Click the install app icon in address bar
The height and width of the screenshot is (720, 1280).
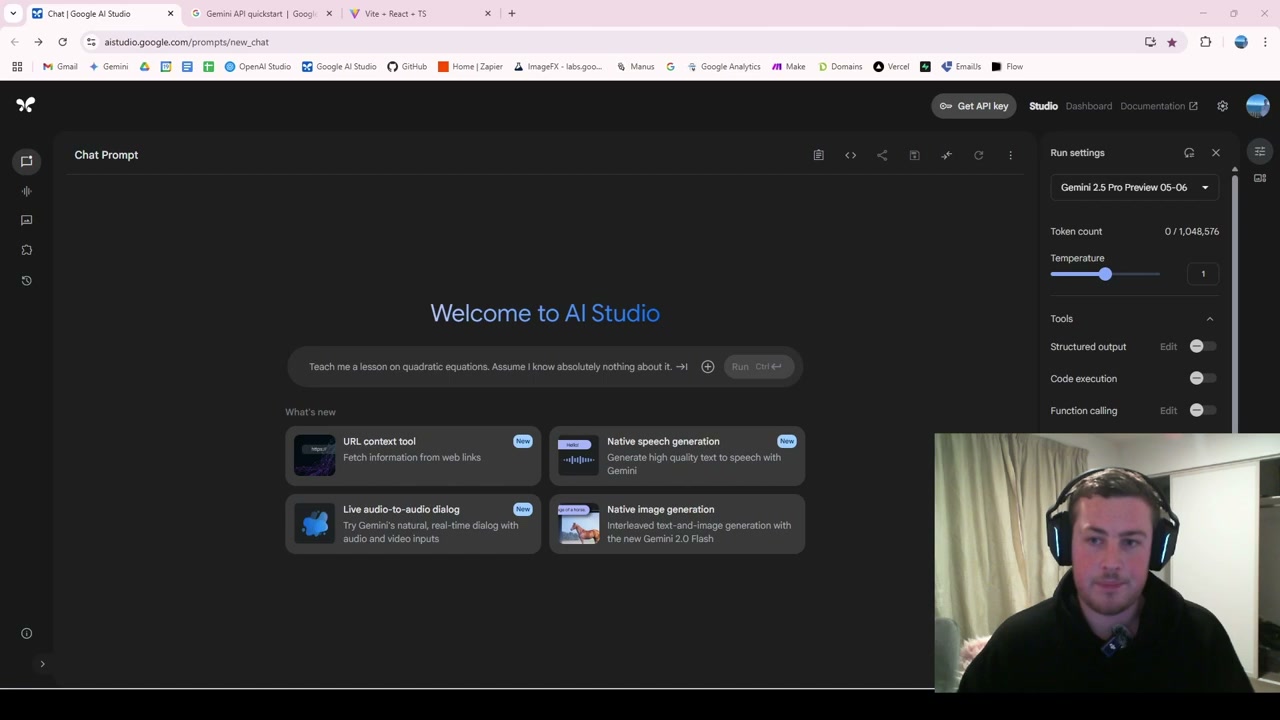point(1150,42)
